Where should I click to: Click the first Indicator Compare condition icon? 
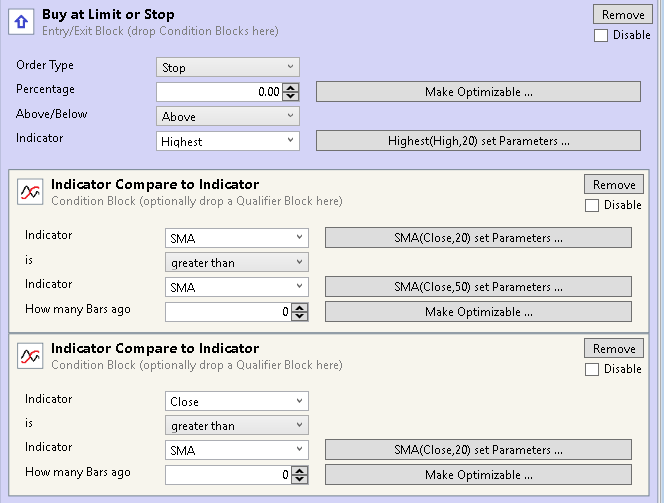click(x=30, y=192)
